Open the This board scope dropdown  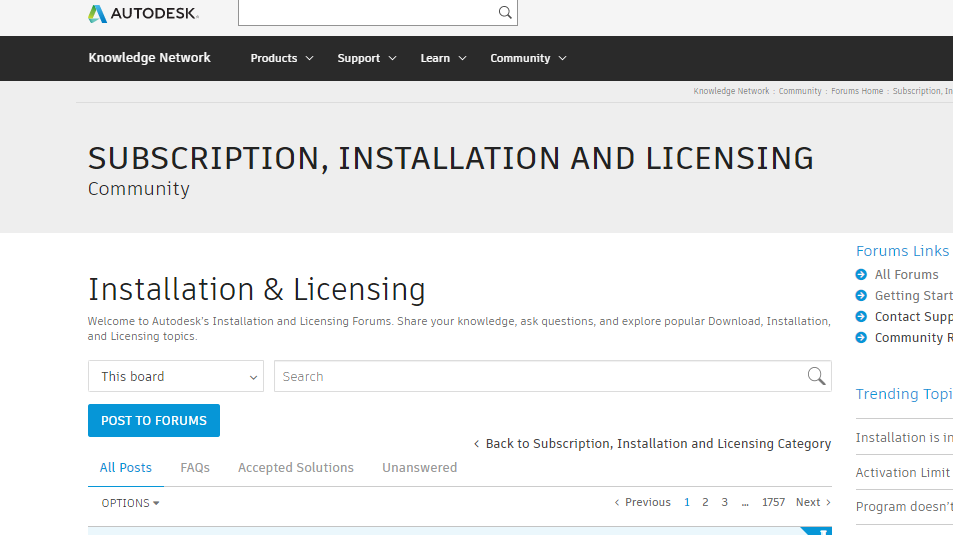(x=176, y=376)
